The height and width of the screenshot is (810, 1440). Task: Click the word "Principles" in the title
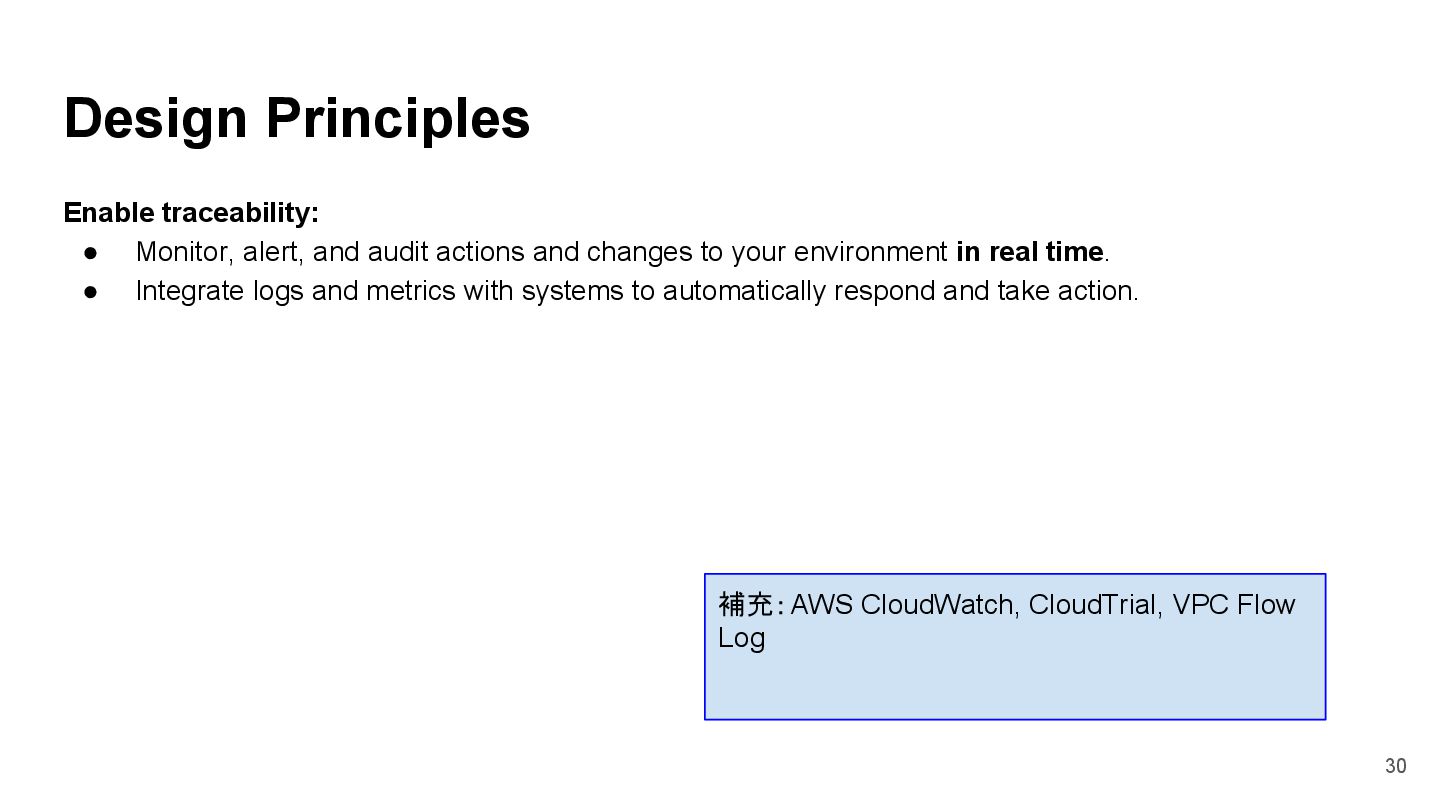coord(397,119)
